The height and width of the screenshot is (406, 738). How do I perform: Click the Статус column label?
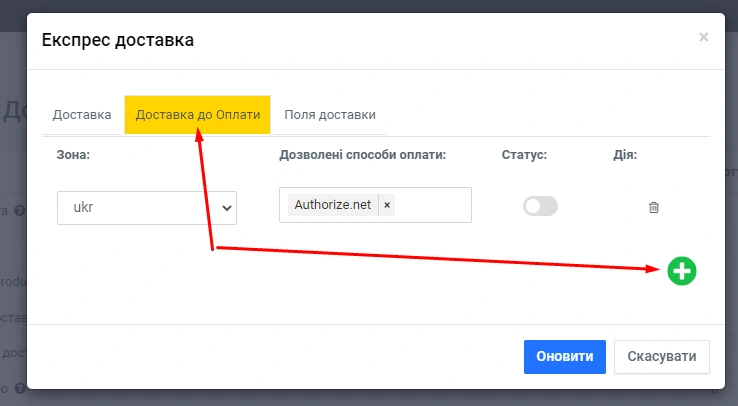pyautogui.click(x=525, y=155)
